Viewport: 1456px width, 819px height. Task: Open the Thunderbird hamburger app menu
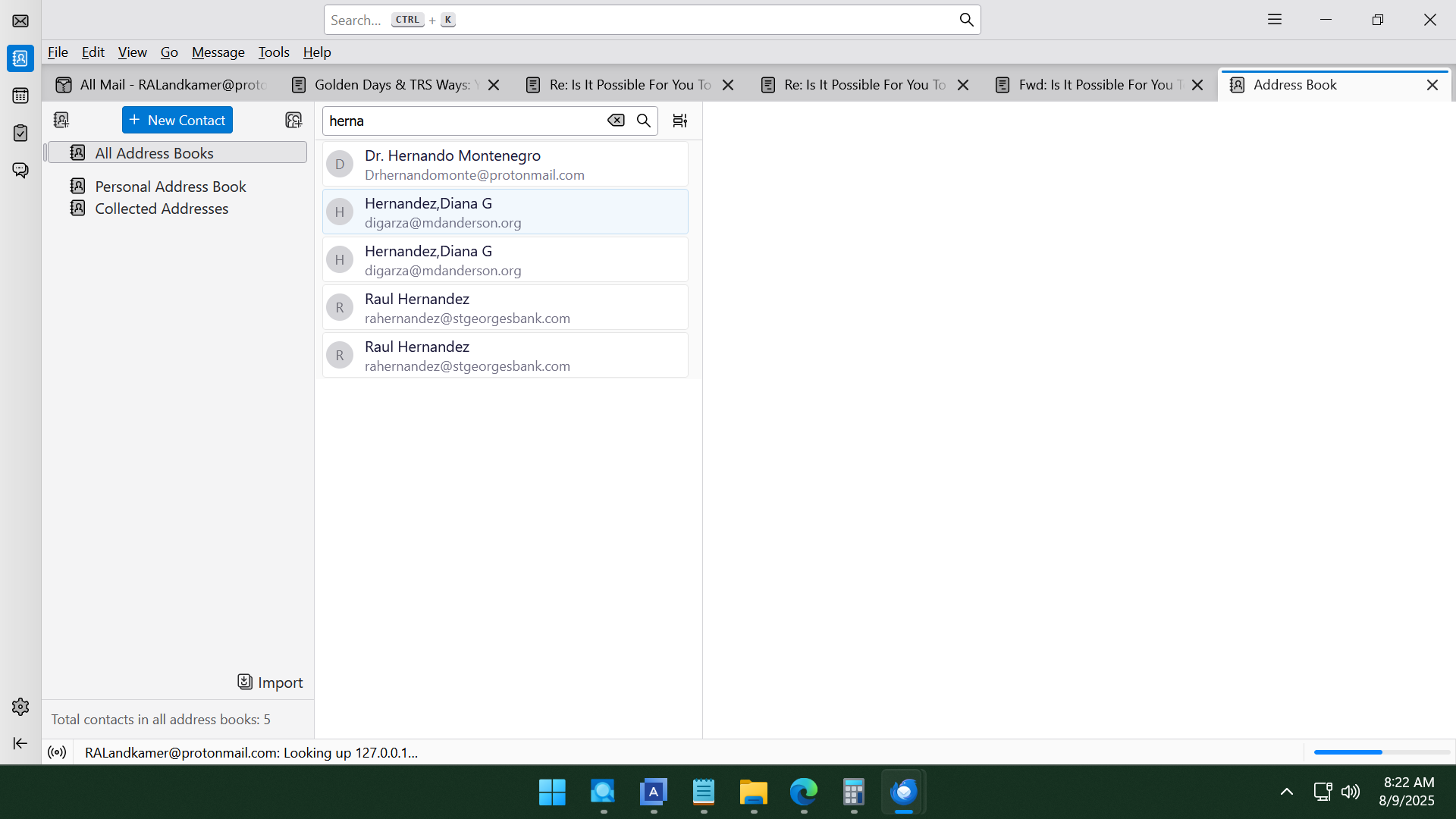click(x=1275, y=20)
